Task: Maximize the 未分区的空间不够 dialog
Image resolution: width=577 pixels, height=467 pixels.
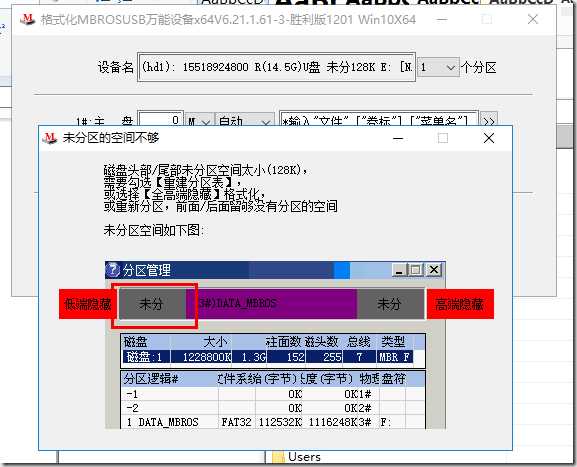Action: 443,138
